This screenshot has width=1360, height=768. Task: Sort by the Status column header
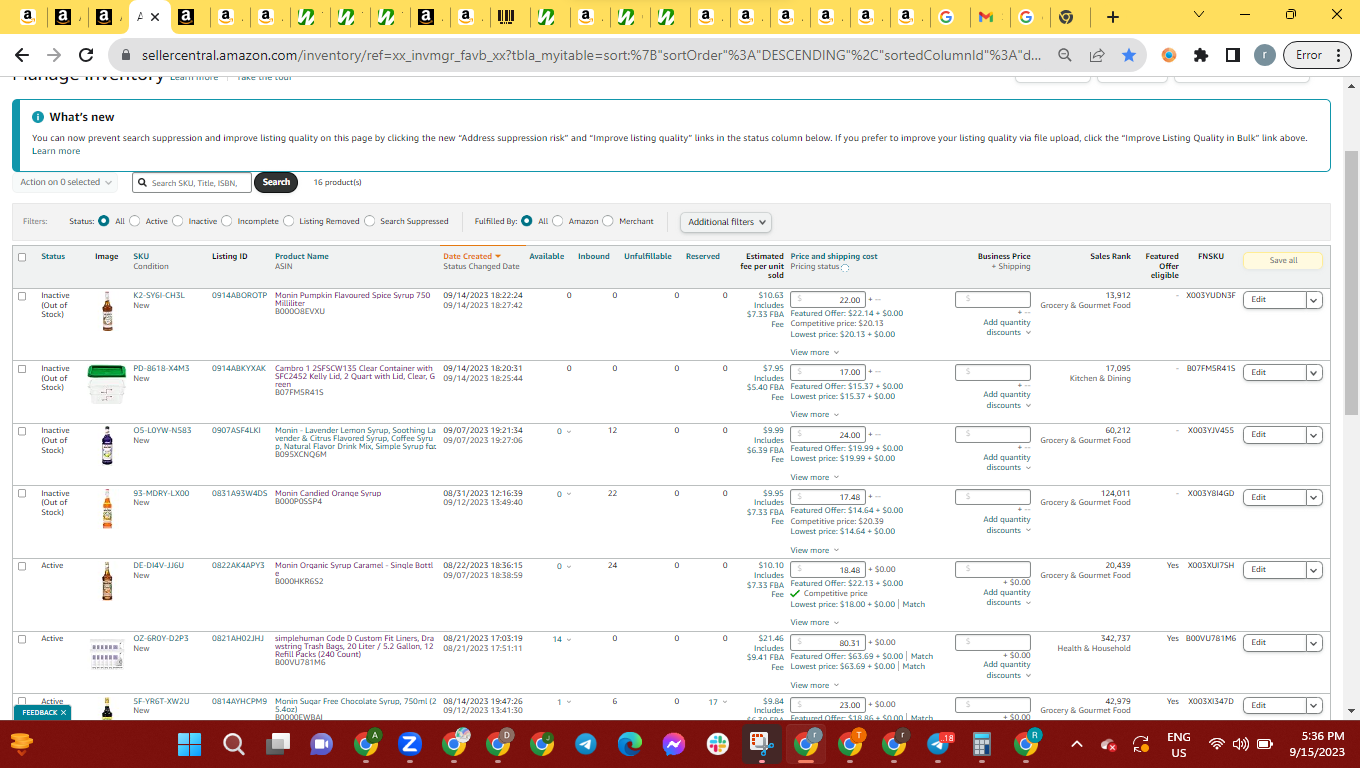53,257
